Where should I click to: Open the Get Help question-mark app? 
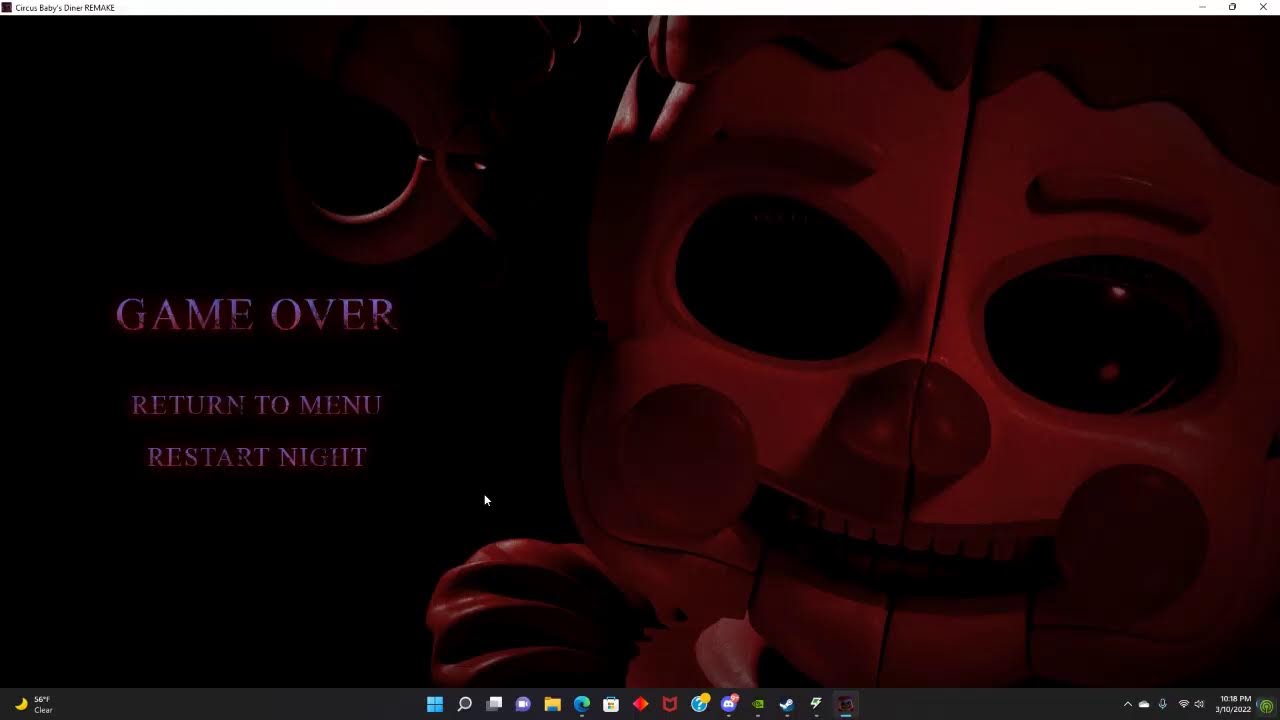[699, 704]
